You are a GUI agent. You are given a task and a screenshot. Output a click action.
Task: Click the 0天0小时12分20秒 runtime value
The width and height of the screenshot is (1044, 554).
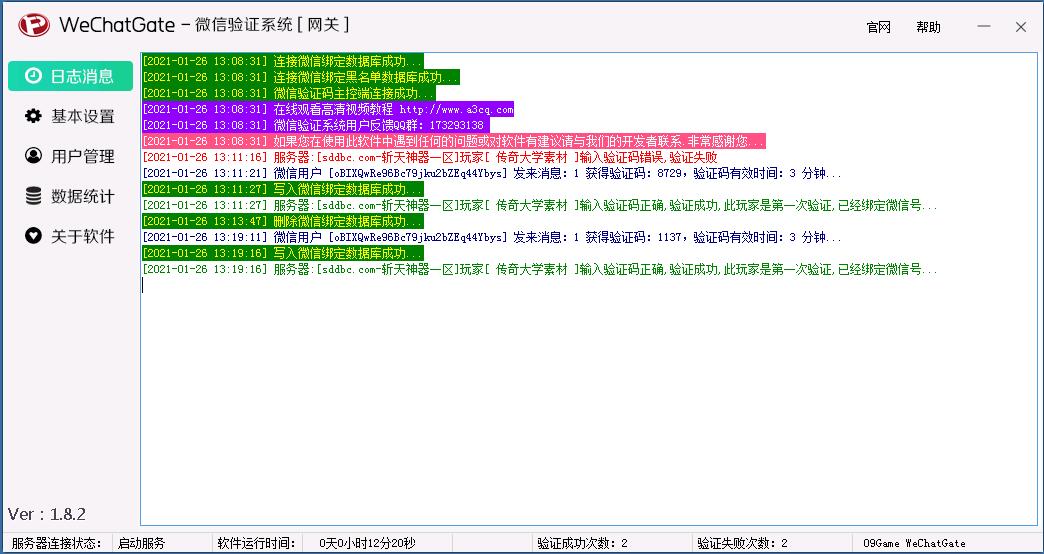(367, 543)
